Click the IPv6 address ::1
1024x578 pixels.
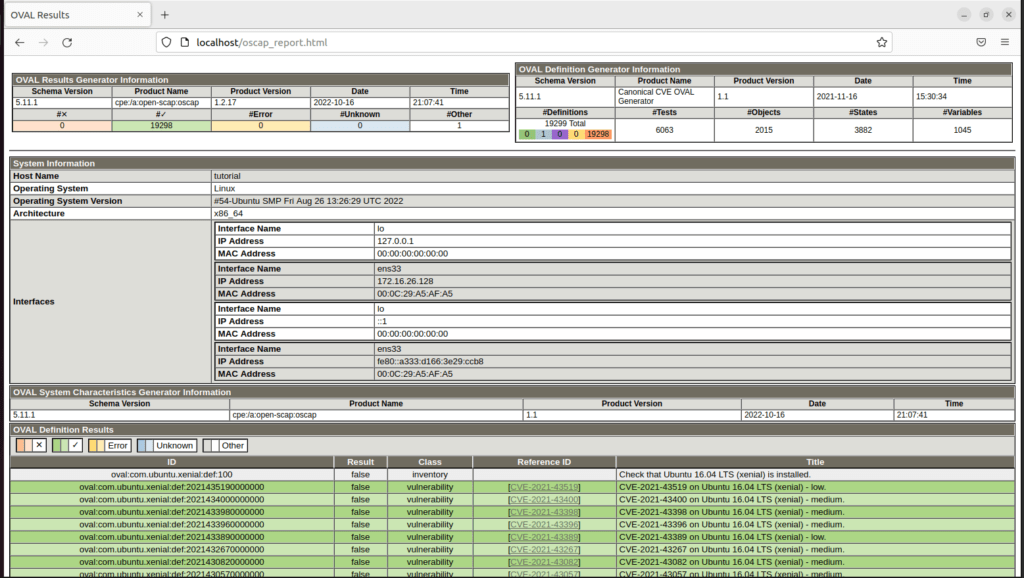coord(382,321)
